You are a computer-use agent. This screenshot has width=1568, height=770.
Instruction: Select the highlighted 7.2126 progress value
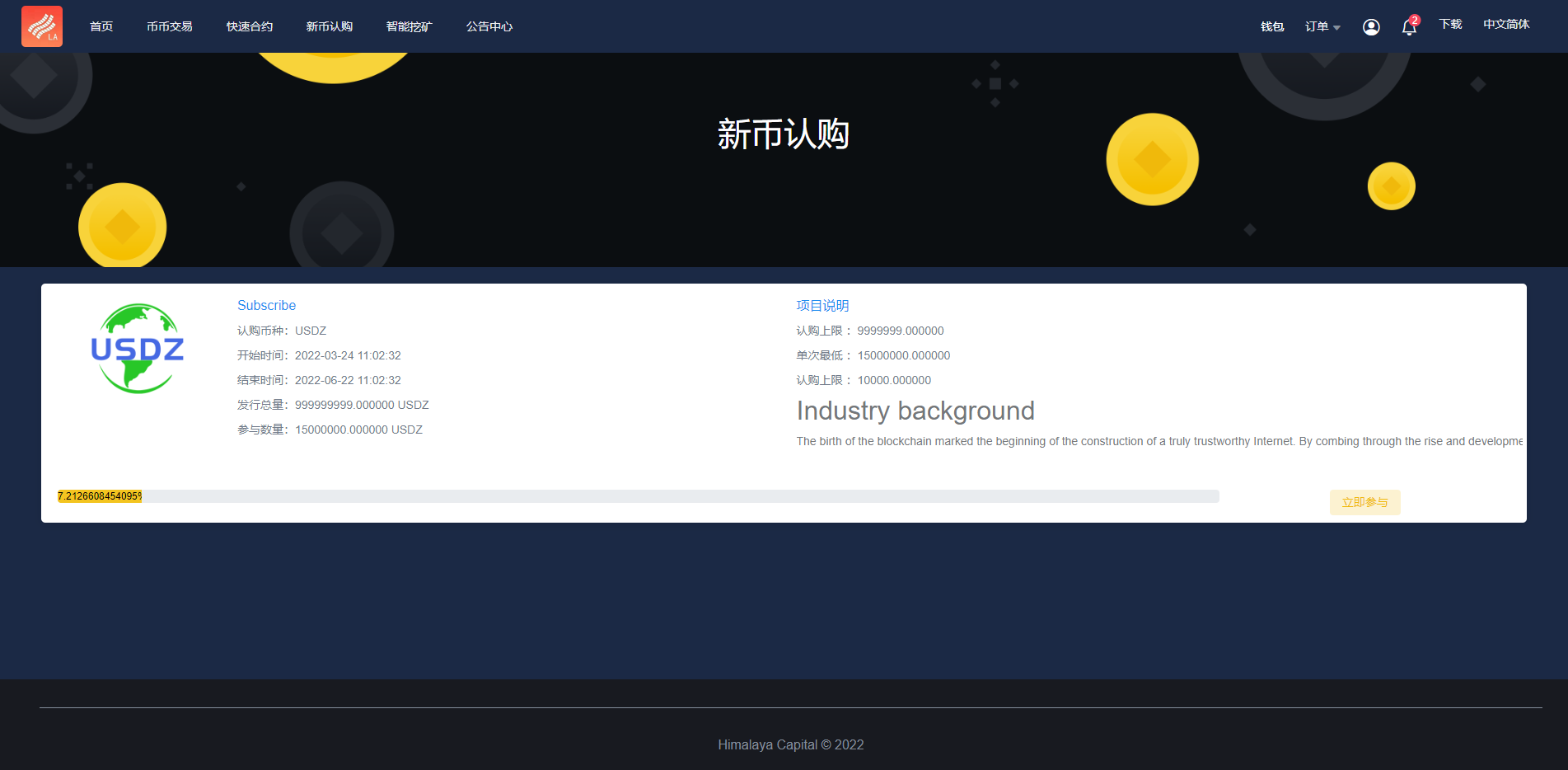coord(99,495)
